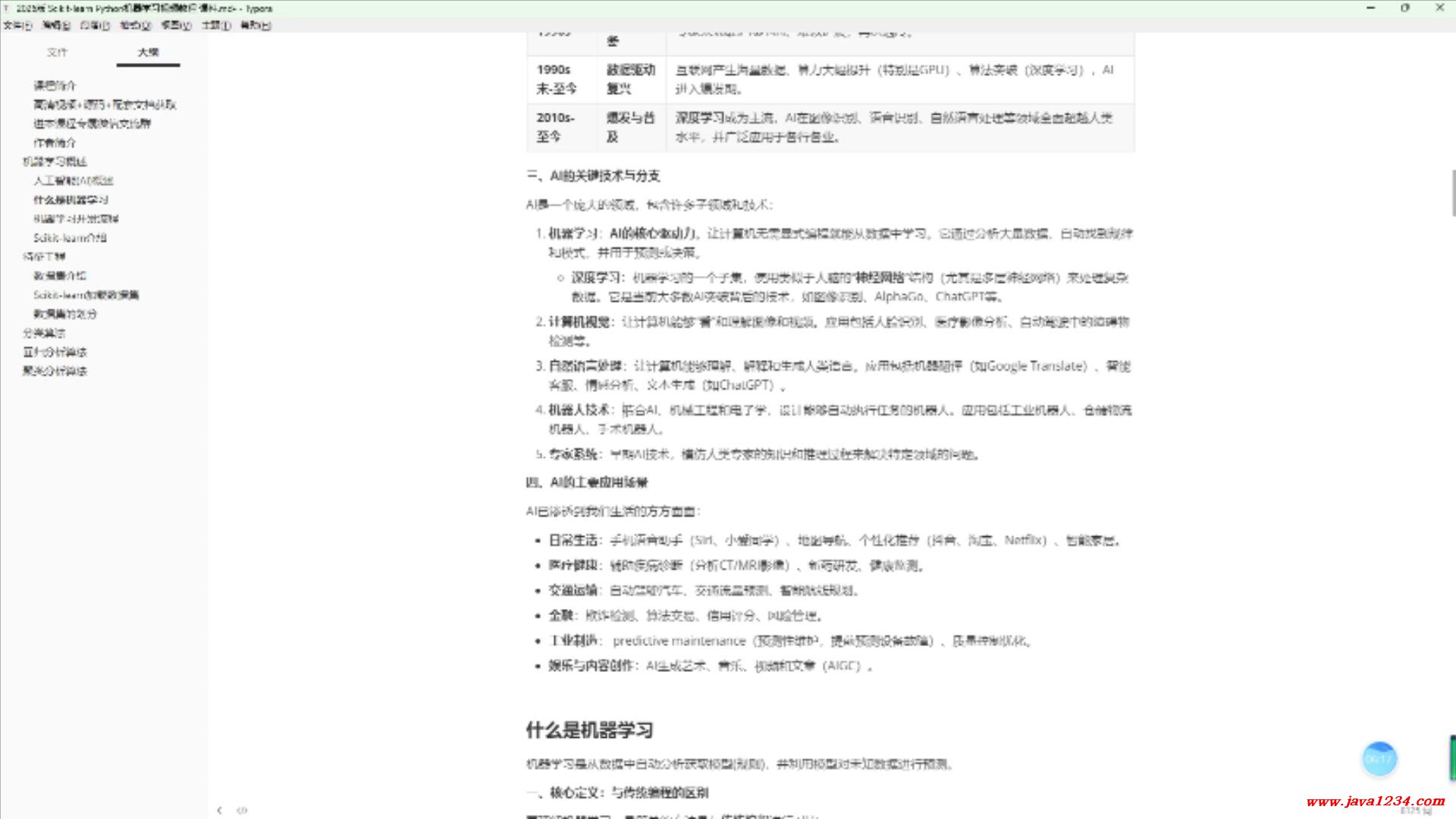This screenshot has height=819, width=1456.
Task: Toggle source code mode icon
Action: pos(242,810)
